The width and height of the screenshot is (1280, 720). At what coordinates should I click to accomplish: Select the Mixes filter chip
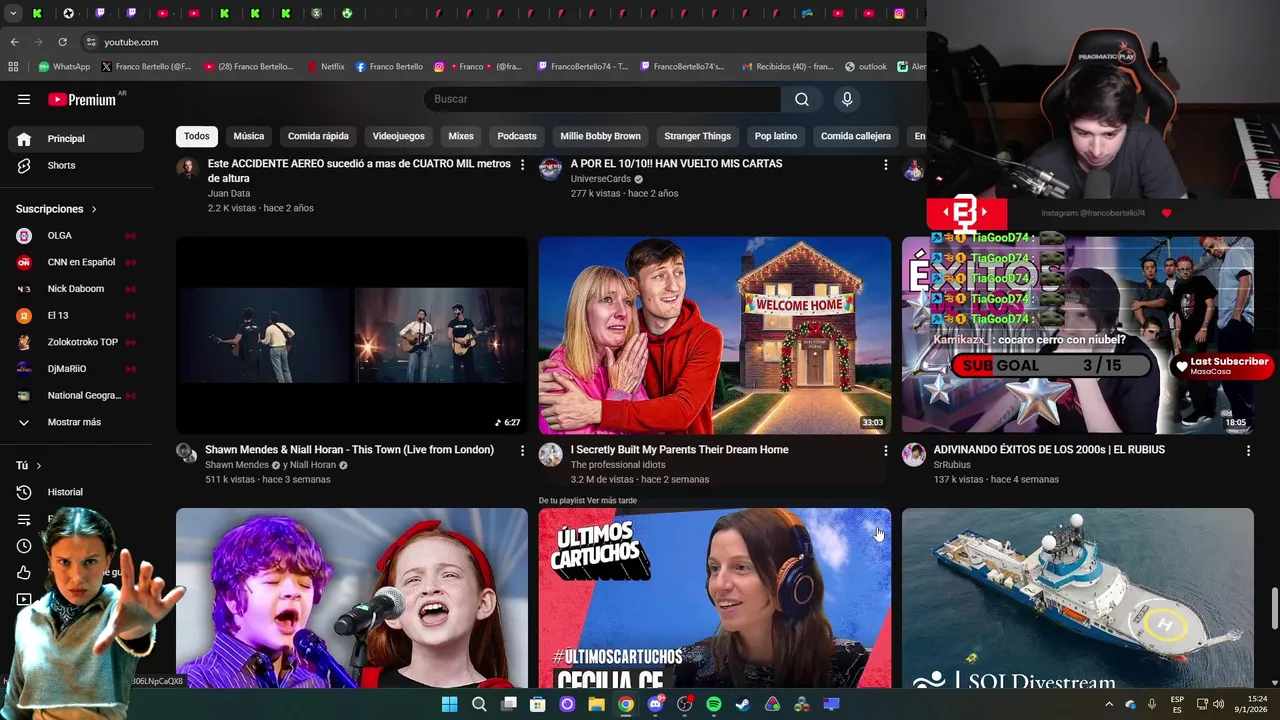pyautogui.click(x=461, y=136)
